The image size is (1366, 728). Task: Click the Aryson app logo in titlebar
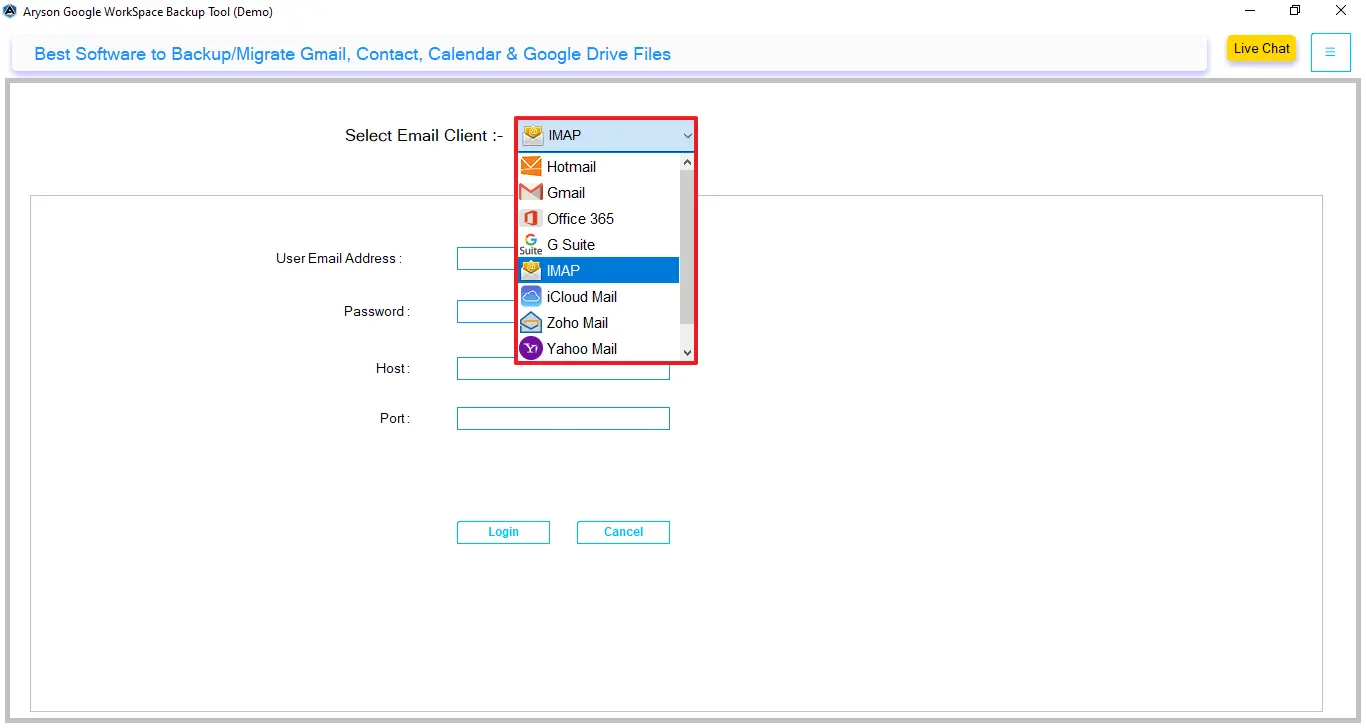click(x=10, y=11)
